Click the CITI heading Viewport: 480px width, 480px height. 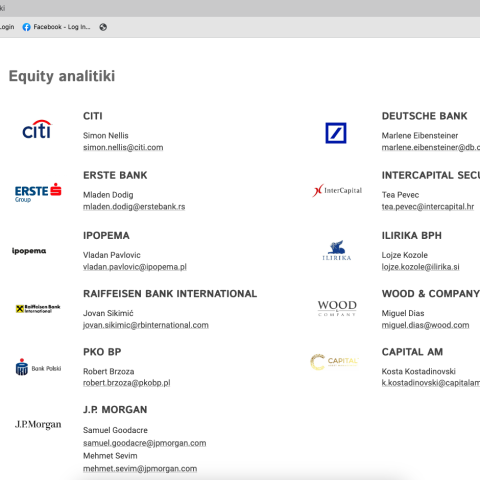pos(93,116)
